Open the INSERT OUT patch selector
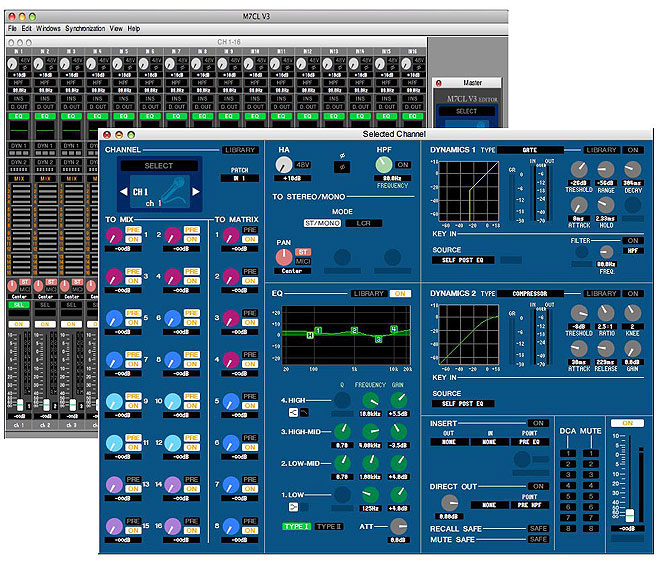This screenshot has width=660, height=563. pyautogui.click(x=449, y=442)
